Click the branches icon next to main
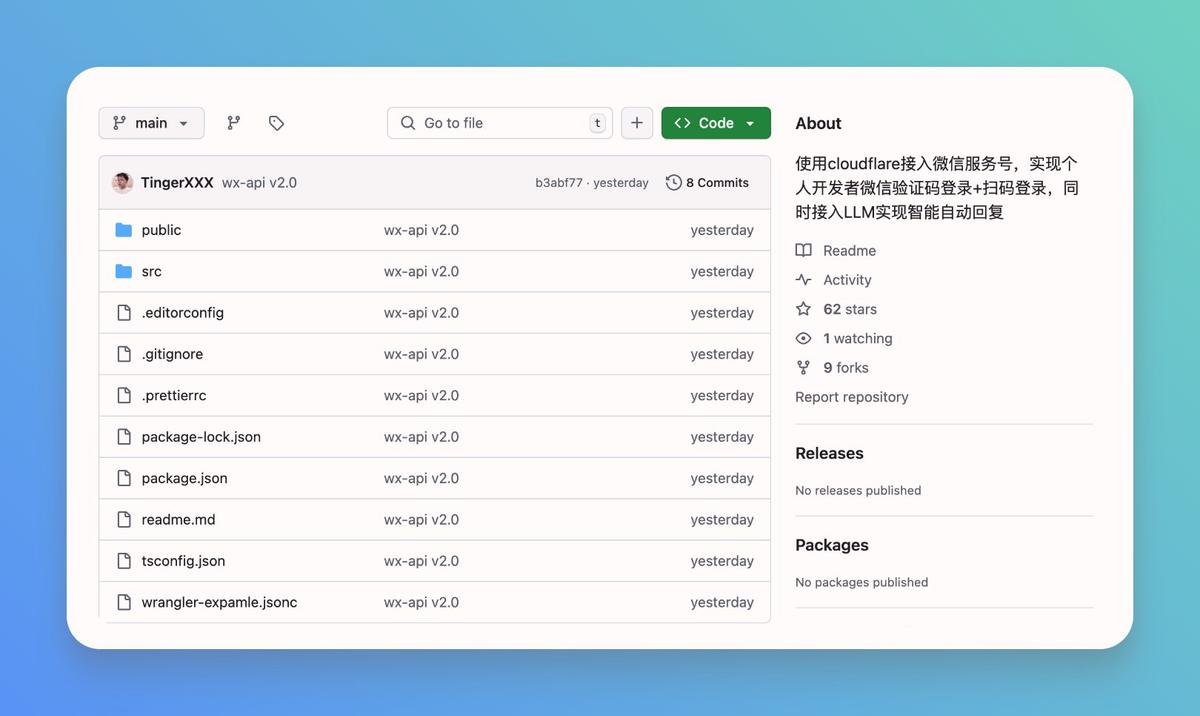The height and width of the screenshot is (716, 1200). click(x=234, y=123)
